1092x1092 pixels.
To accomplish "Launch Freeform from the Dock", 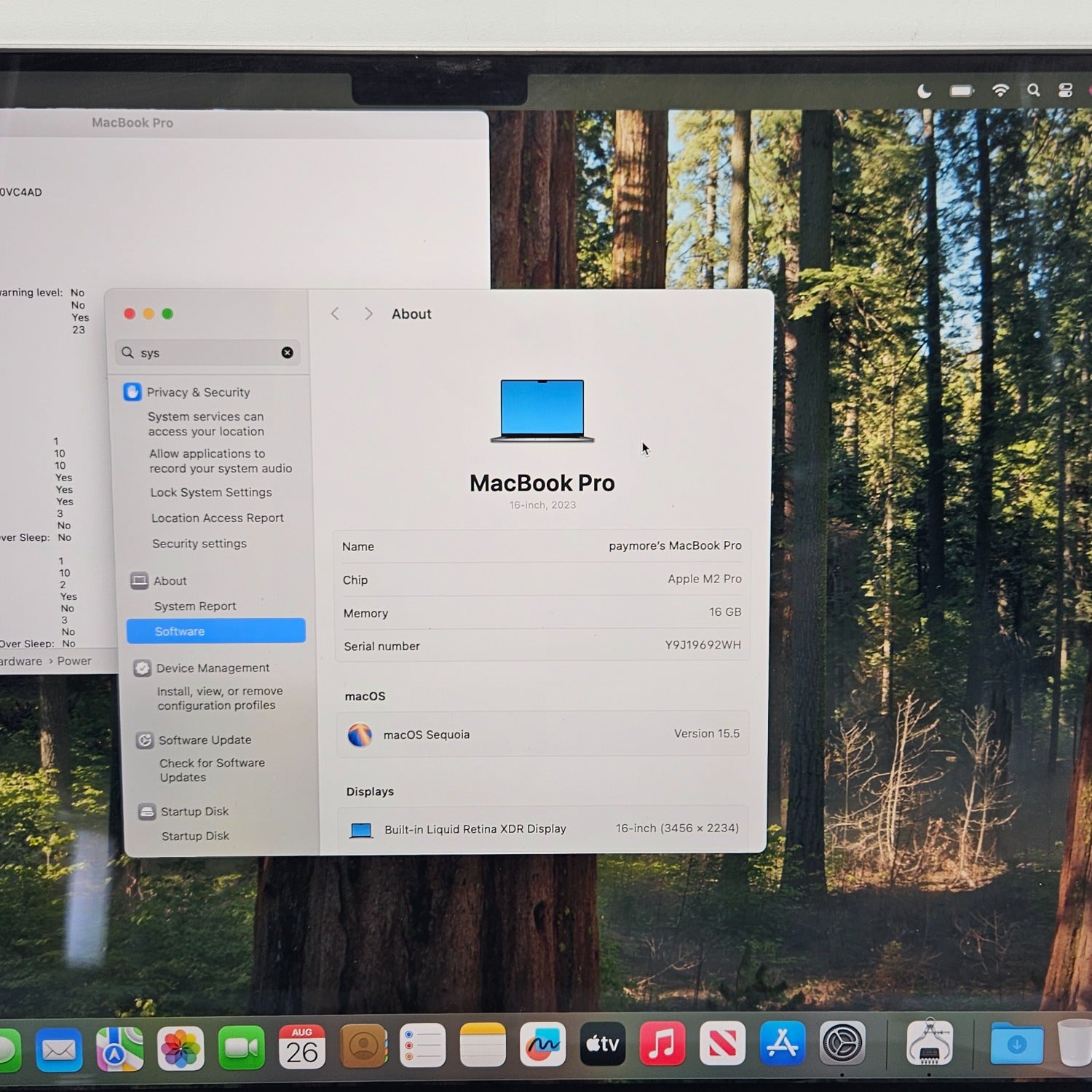I will pos(542,1045).
